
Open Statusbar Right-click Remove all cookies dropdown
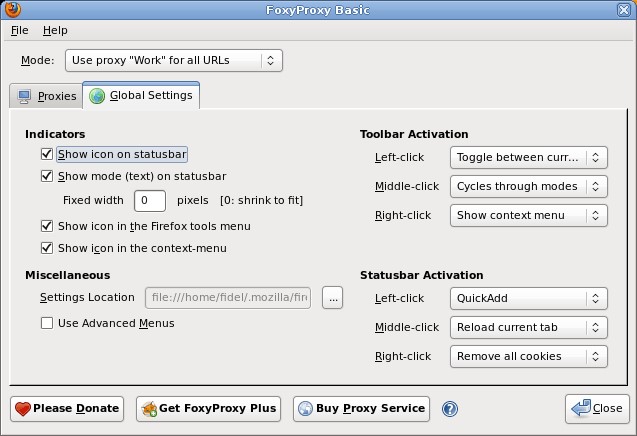coord(529,356)
